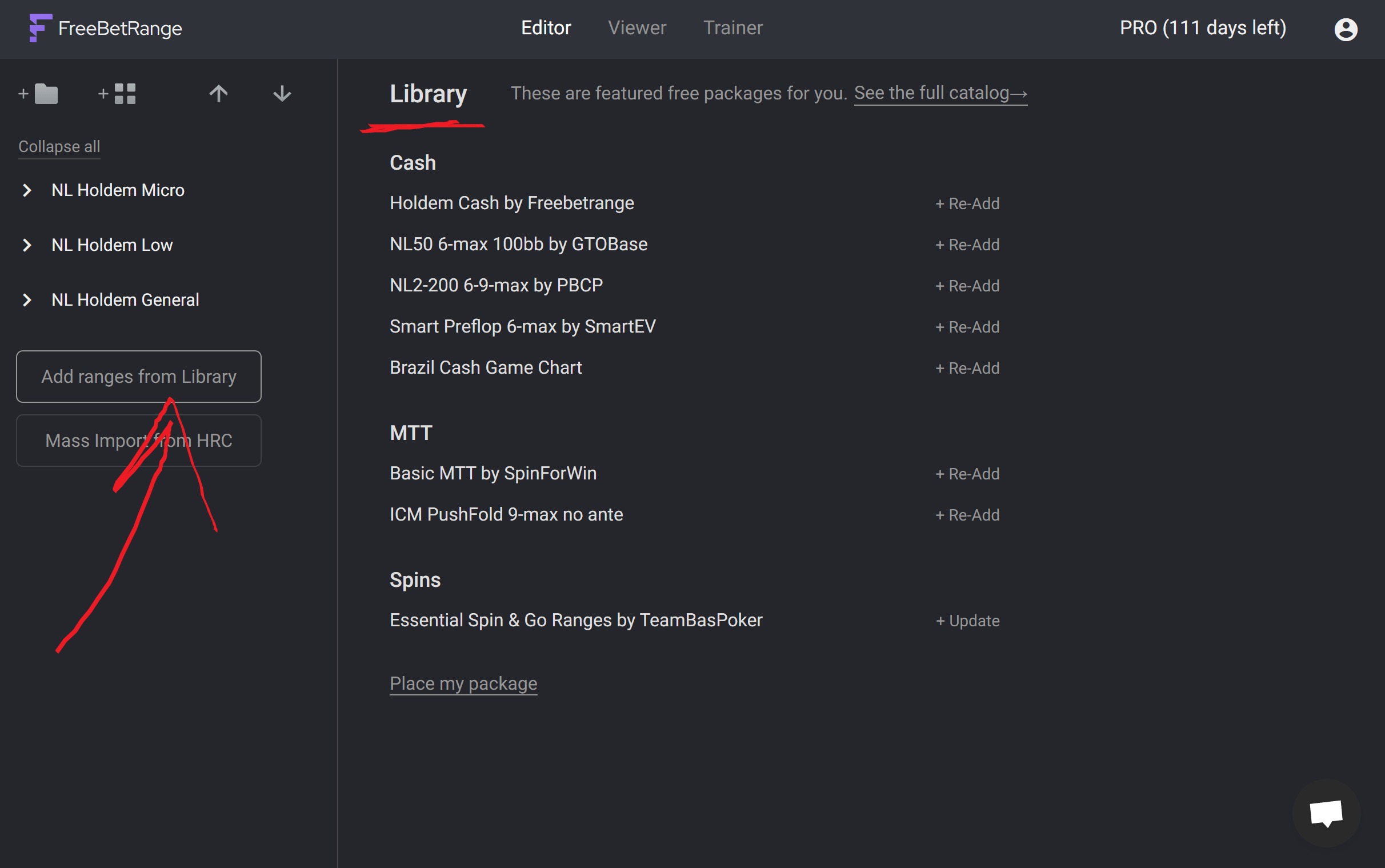Switch to the Viewer tab
The image size is (1385, 868).
coord(637,28)
